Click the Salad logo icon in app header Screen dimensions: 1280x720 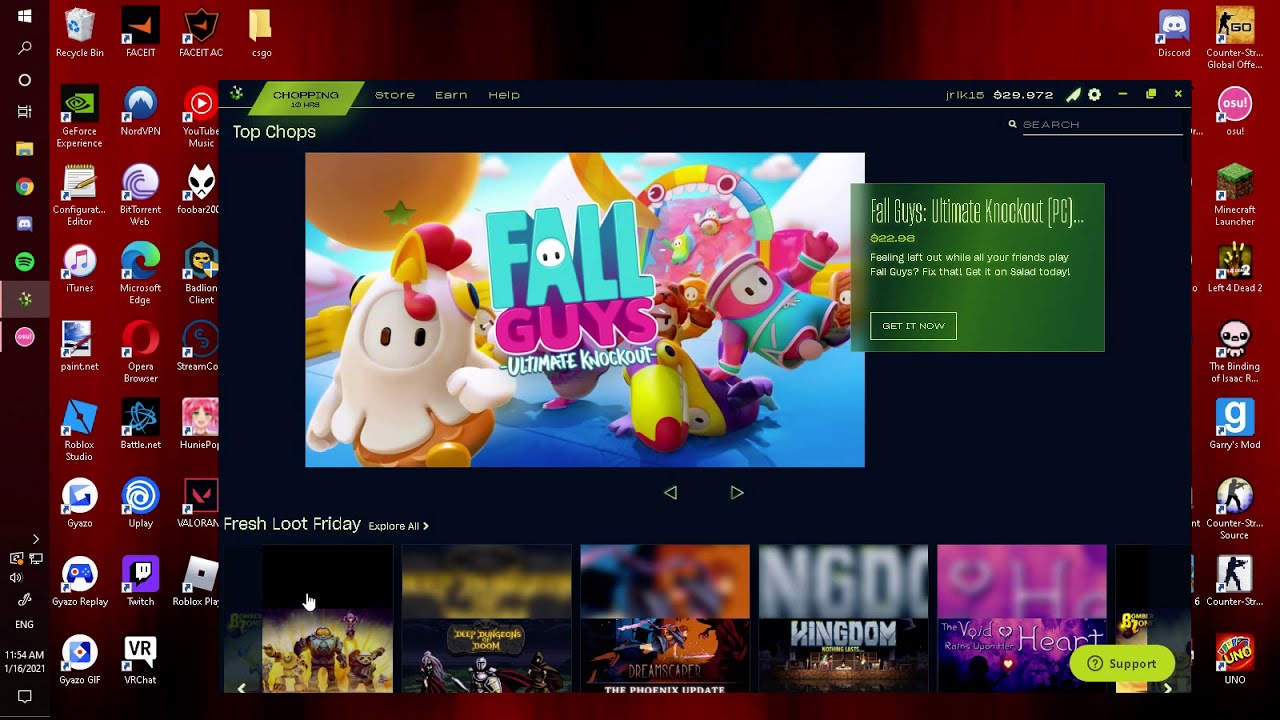236,94
